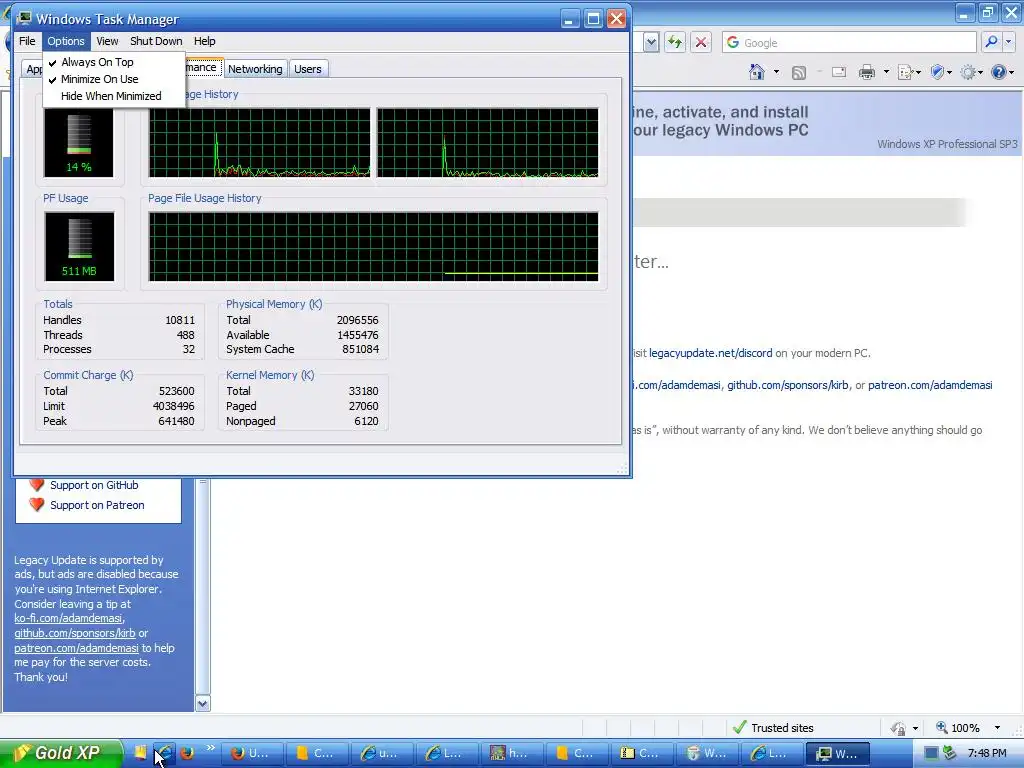Click the privacy/popup icon in IE status bar
This screenshot has height=768, width=1024.
pyautogui.click(x=899, y=728)
